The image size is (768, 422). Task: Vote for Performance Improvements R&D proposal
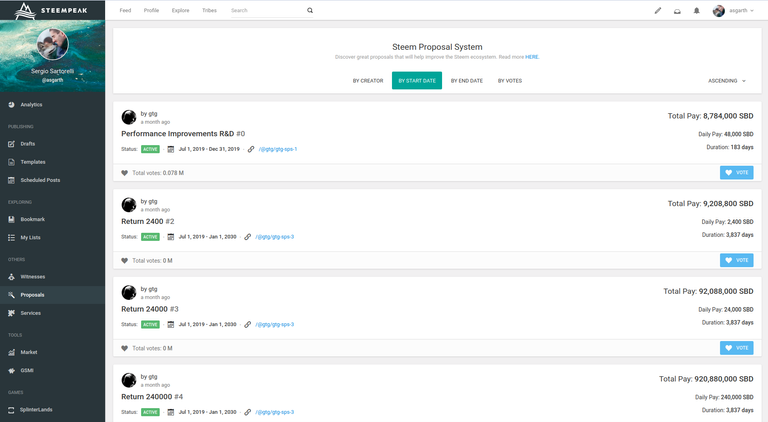tap(736, 172)
